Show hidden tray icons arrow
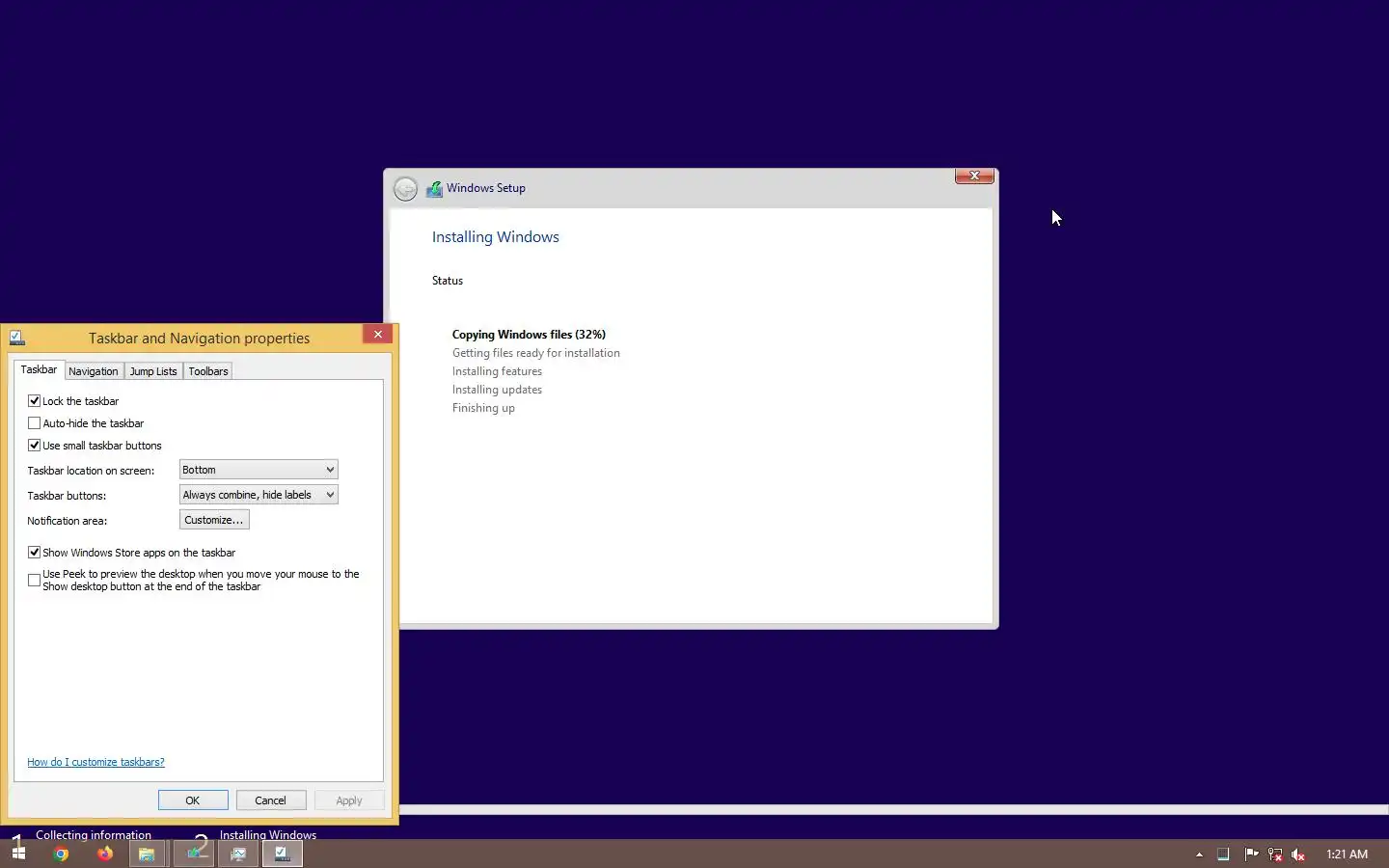 (1199, 854)
